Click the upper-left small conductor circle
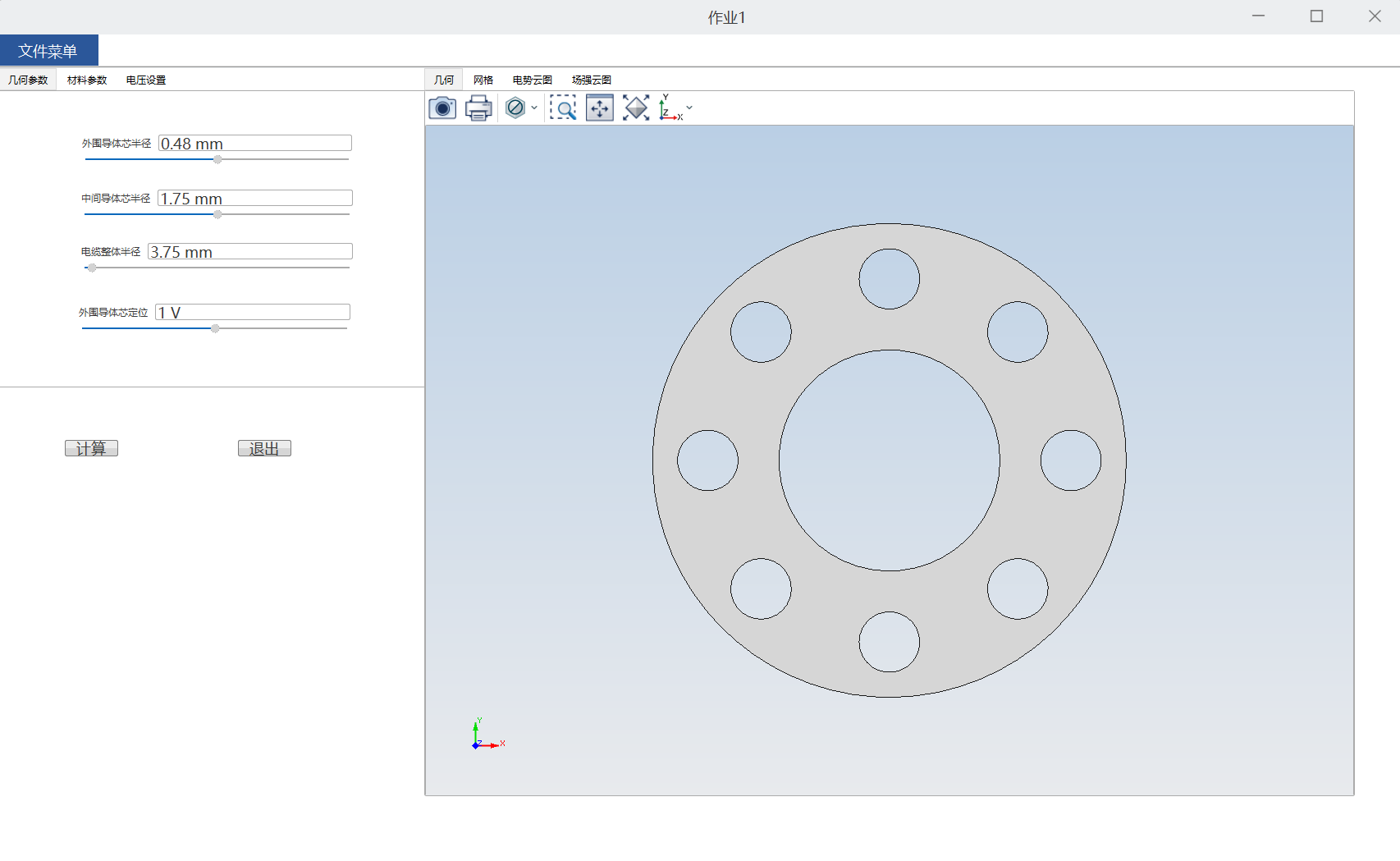1400x861 pixels. tap(761, 332)
